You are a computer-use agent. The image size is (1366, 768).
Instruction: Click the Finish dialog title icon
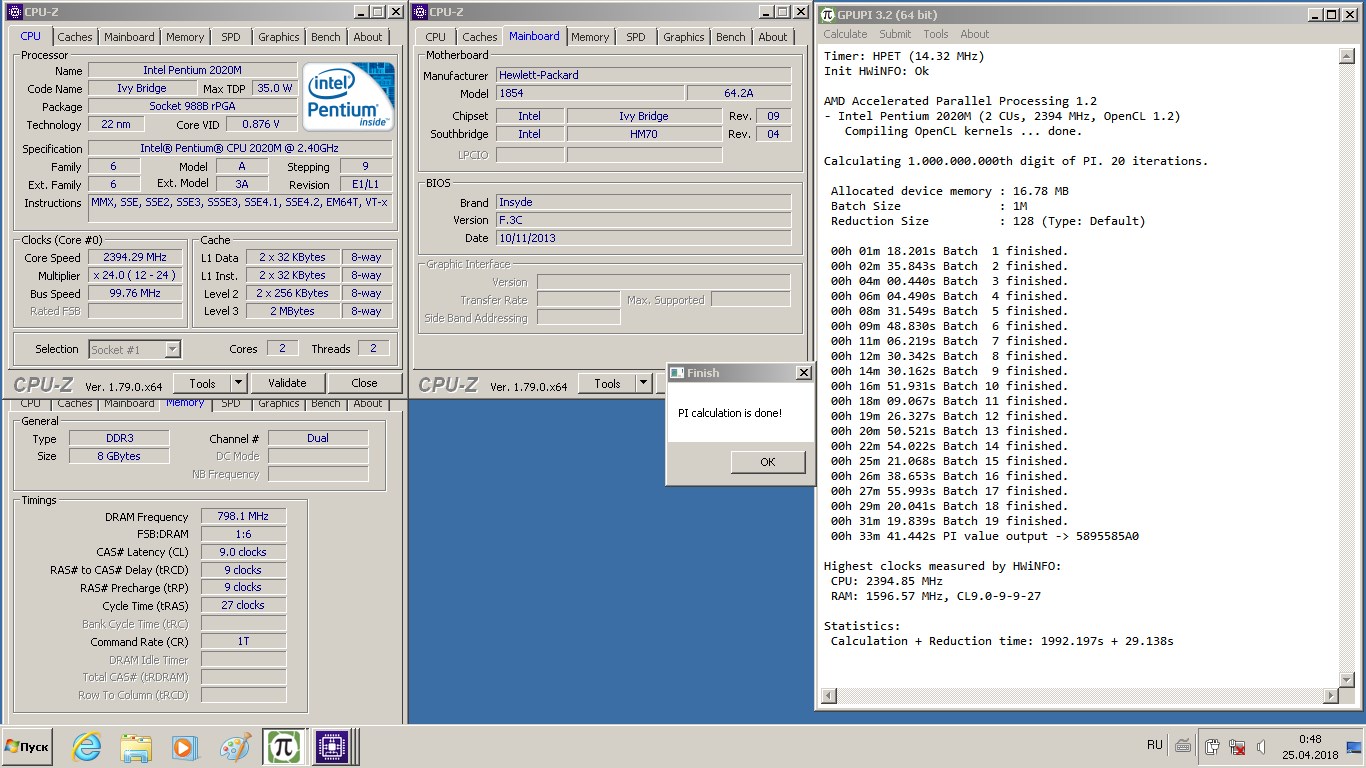pos(677,373)
